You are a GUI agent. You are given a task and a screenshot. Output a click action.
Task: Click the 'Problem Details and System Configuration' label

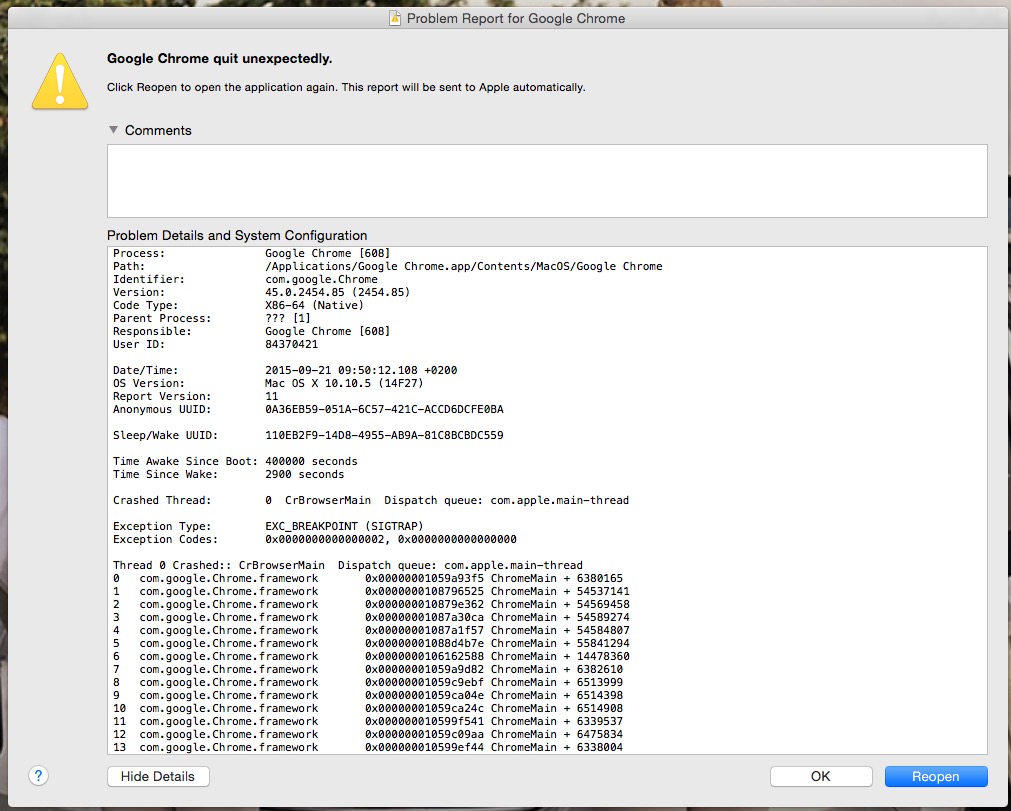click(x=237, y=235)
